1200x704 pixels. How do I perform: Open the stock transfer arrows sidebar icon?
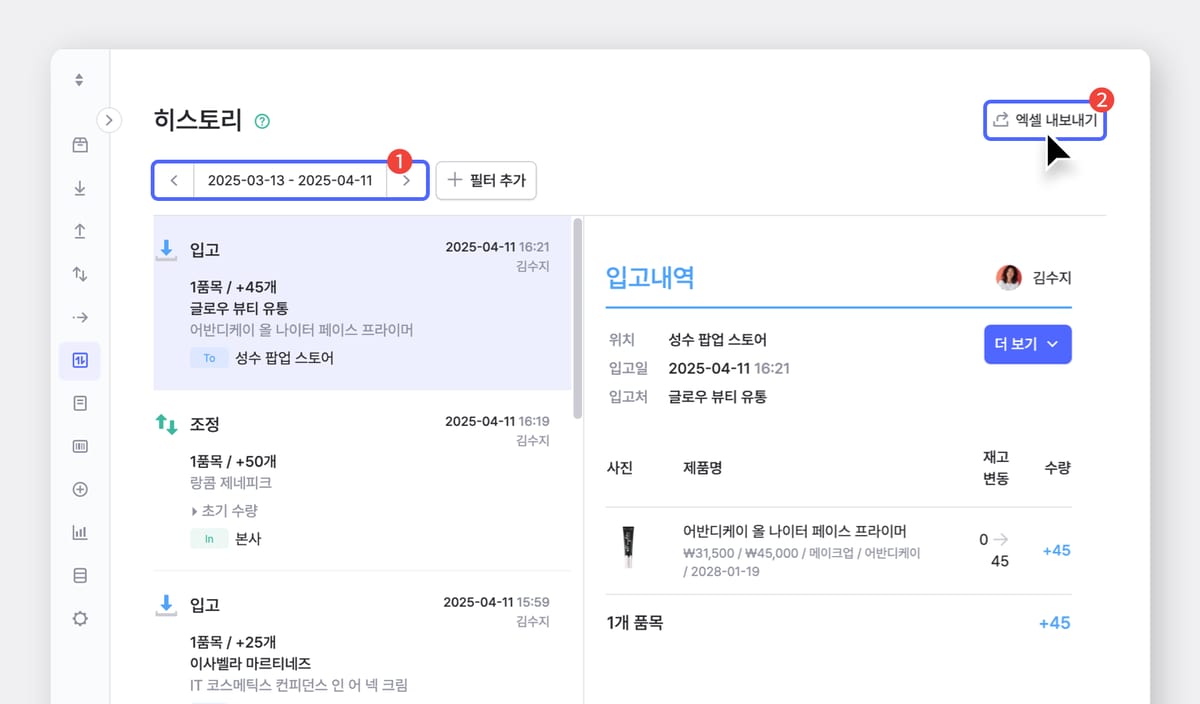79,273
